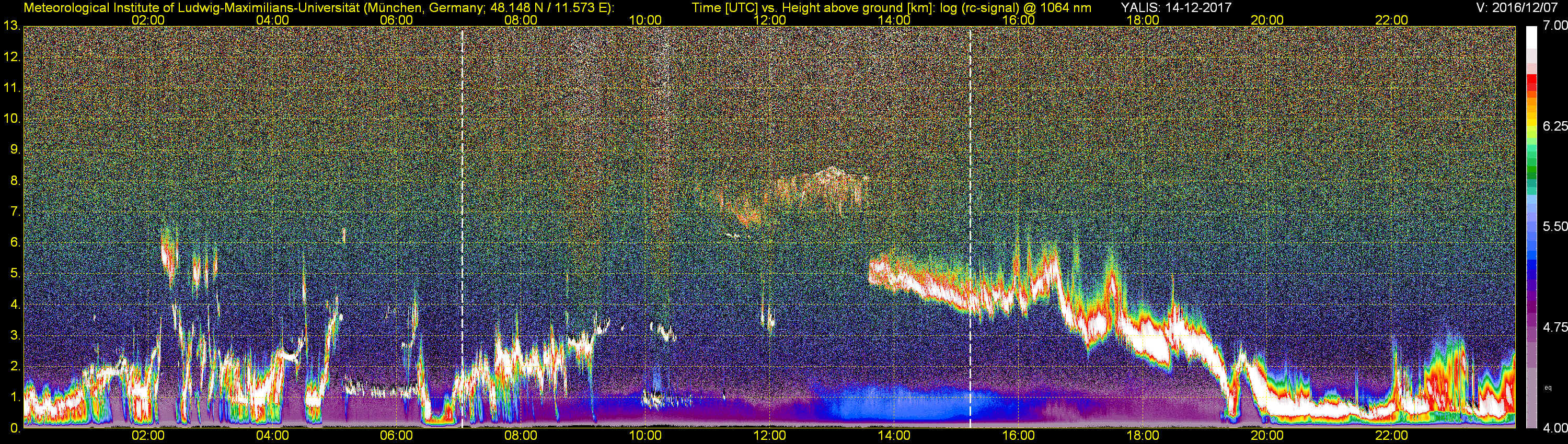The image size is (1568, 444).
Task: Click the 4.75 colorbar scale value
Action: [x=1554, y=327]
